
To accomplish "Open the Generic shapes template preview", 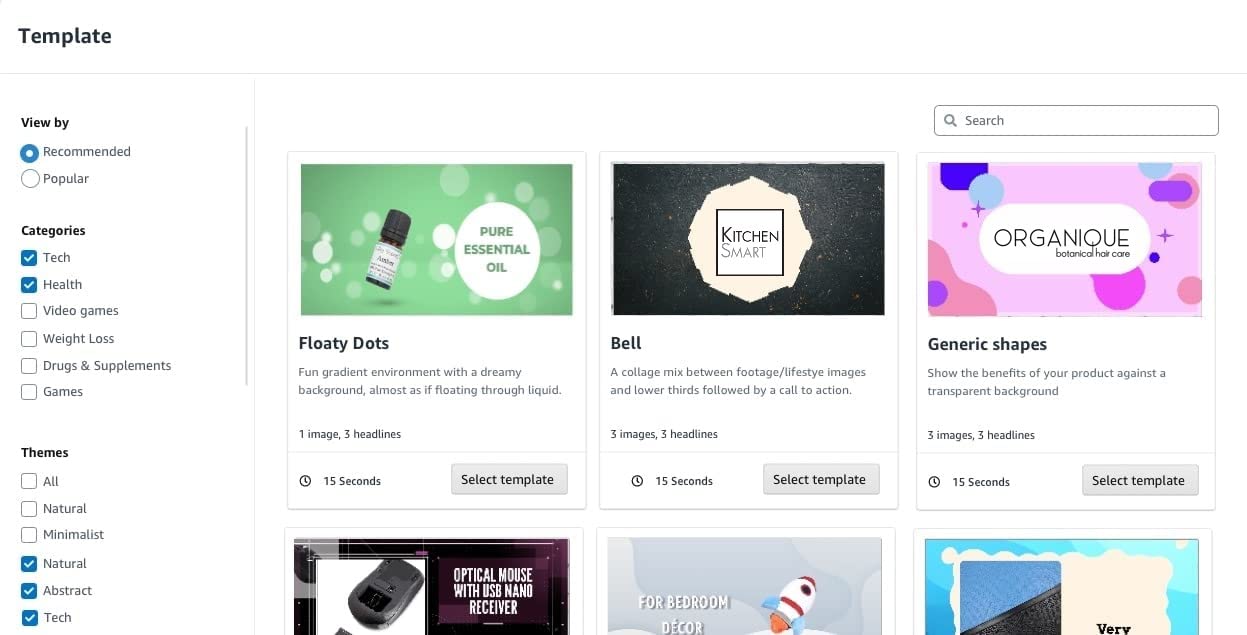I will [x=1063, y=239].
